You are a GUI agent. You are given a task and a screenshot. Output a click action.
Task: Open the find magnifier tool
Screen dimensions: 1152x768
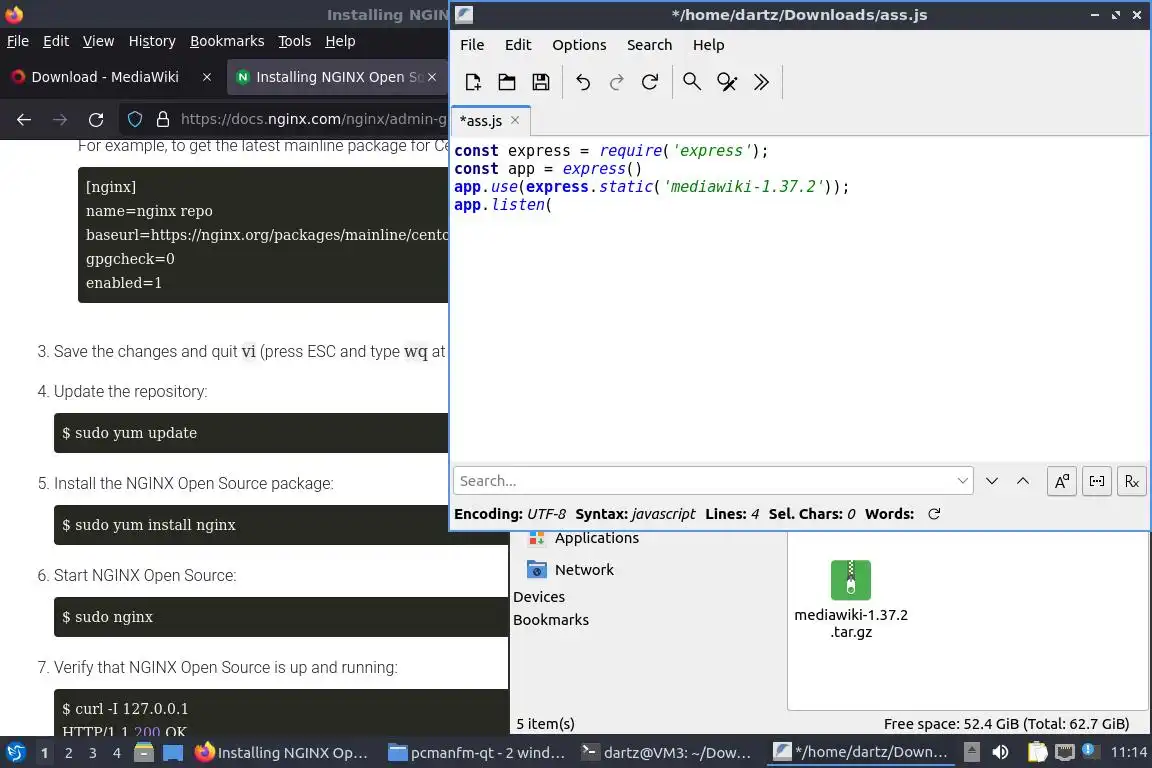(x=692, y=82)
